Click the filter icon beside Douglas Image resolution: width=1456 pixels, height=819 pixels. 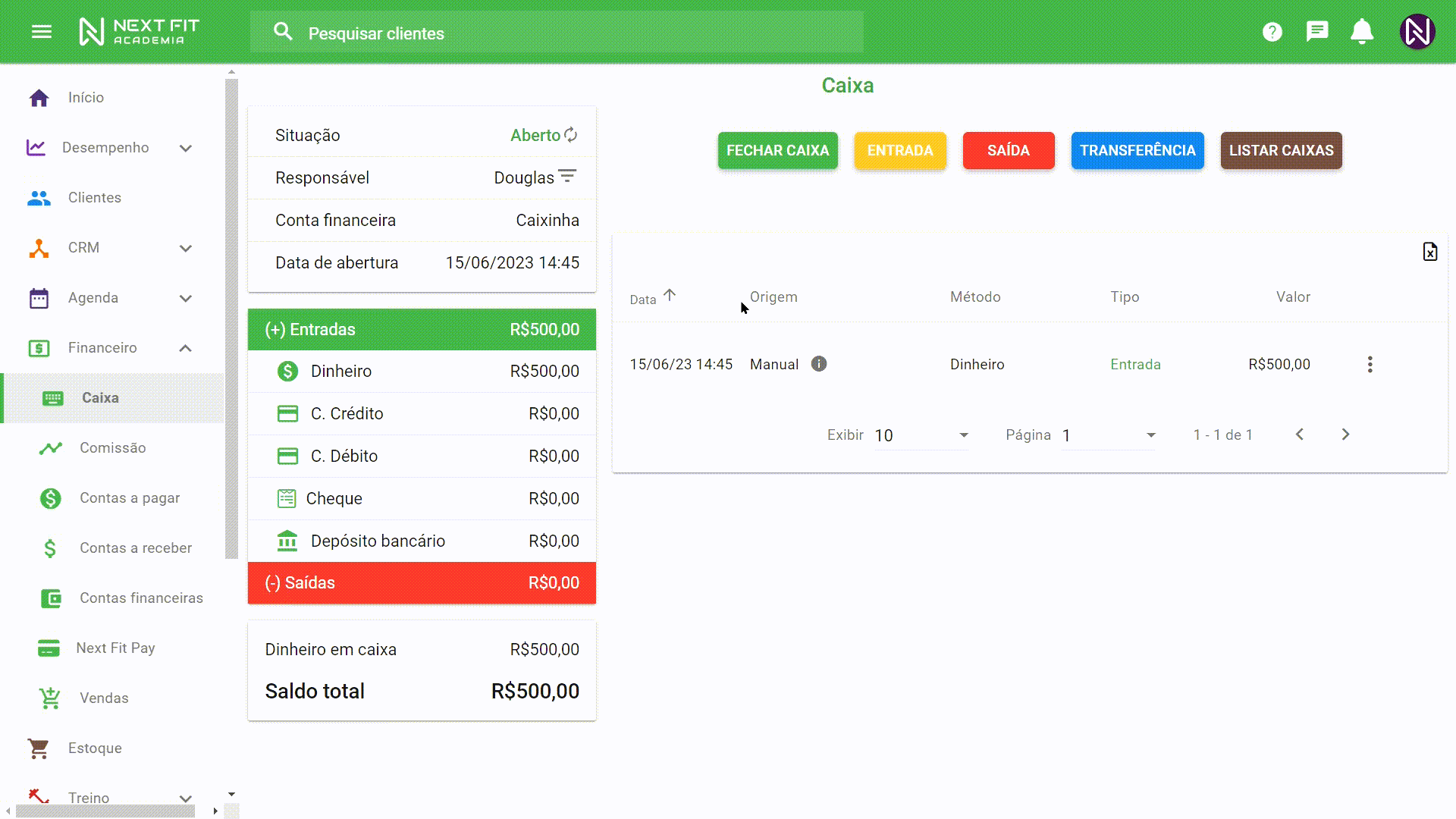coord(567,177)
